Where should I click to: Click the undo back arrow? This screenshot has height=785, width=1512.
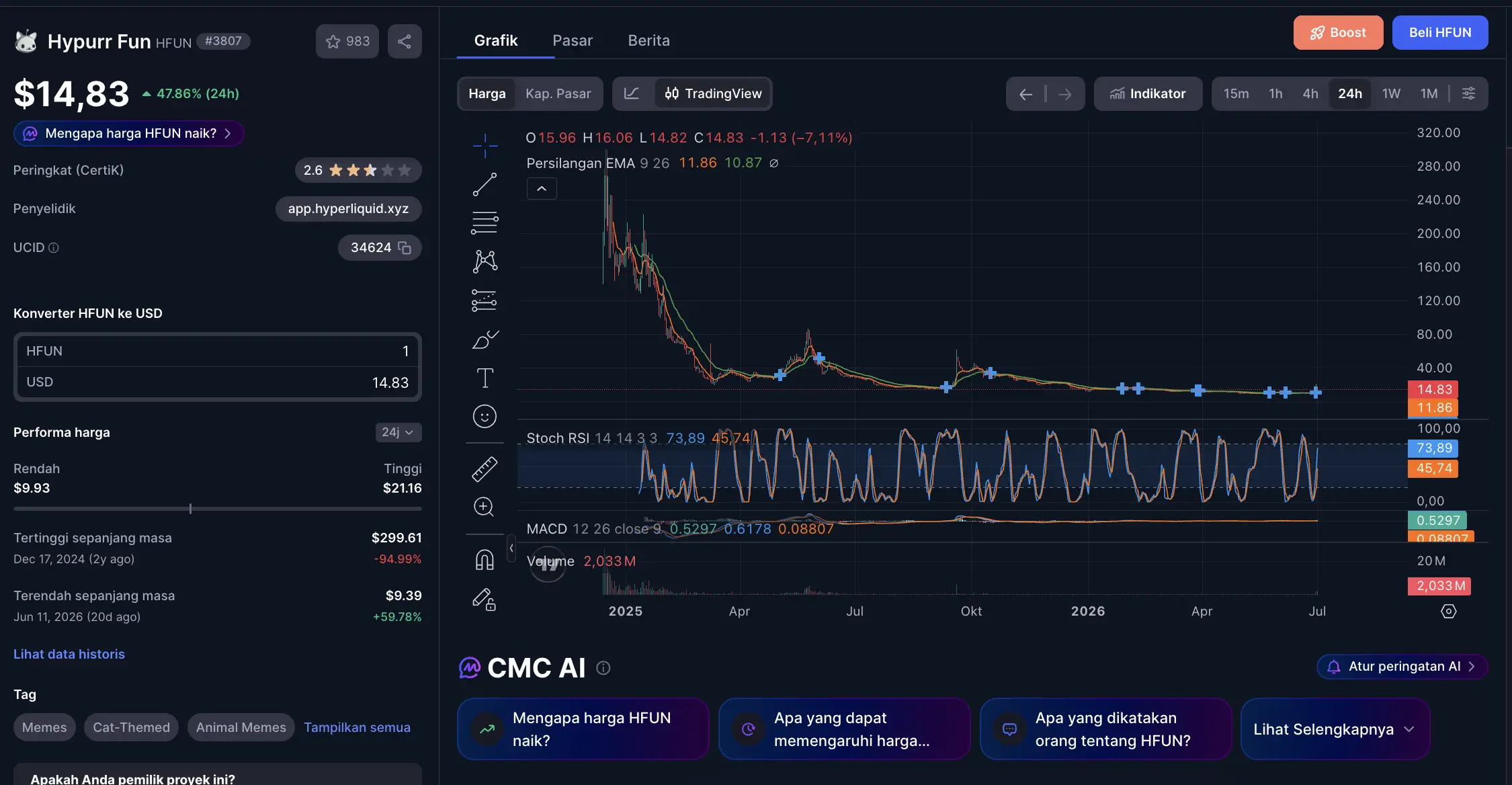tap(1025, 94)
